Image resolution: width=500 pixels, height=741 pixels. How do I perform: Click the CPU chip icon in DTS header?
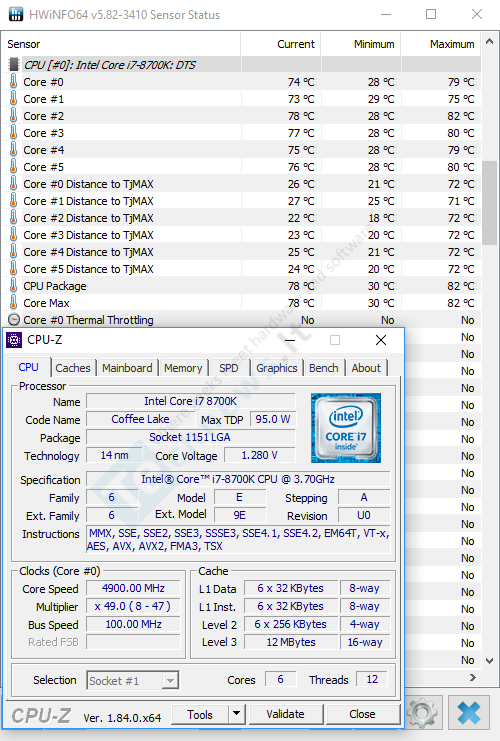[14, 65]
